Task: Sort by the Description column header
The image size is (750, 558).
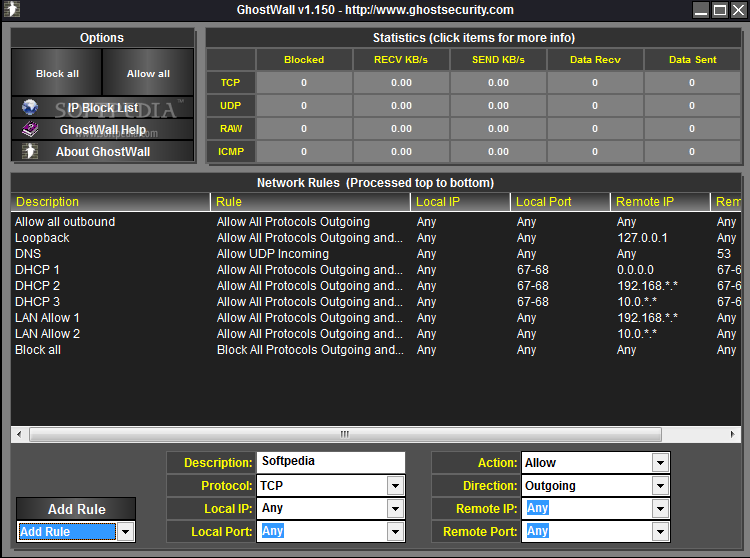Action: [x=110, y=202]
